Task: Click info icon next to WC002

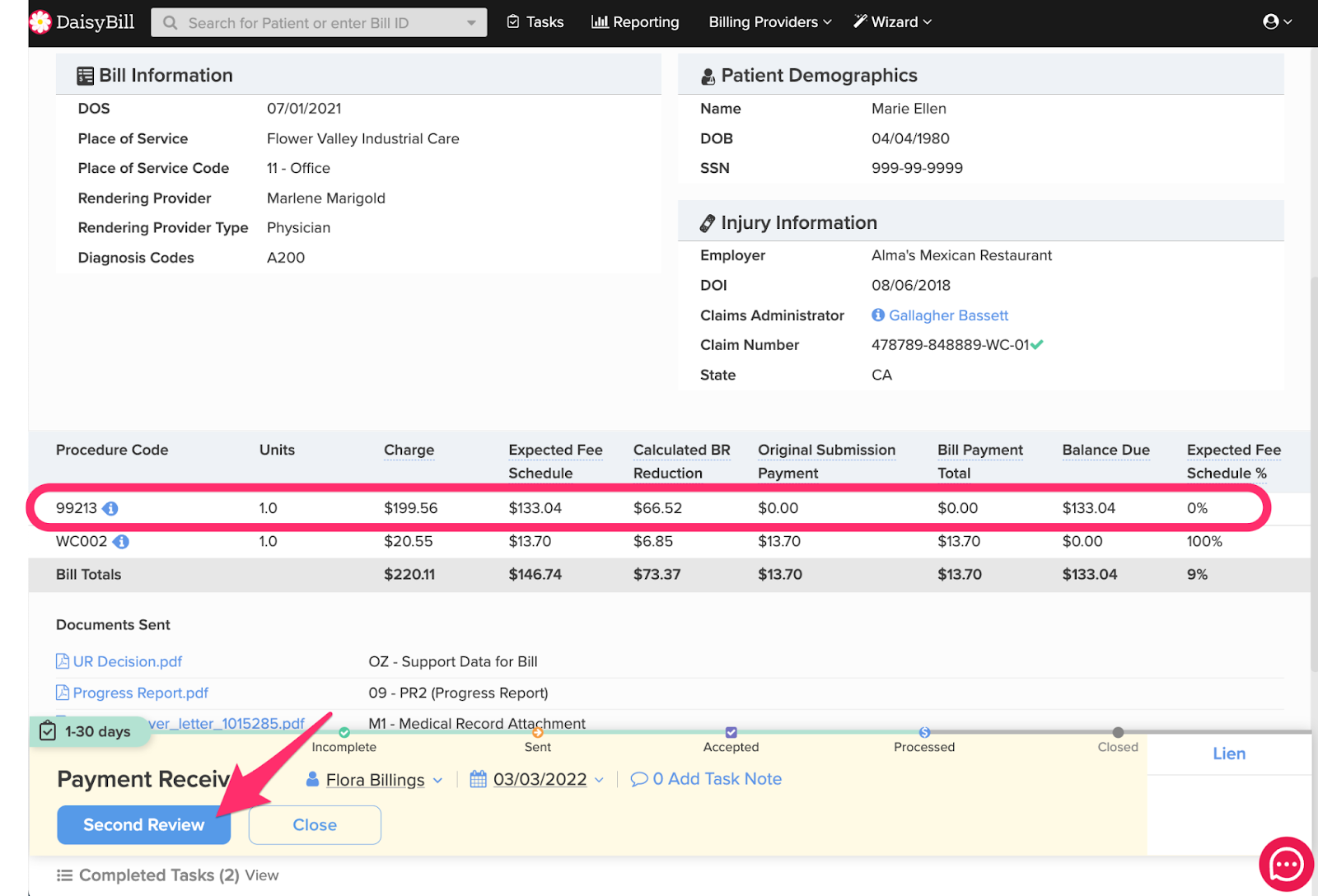Action: 121,542
